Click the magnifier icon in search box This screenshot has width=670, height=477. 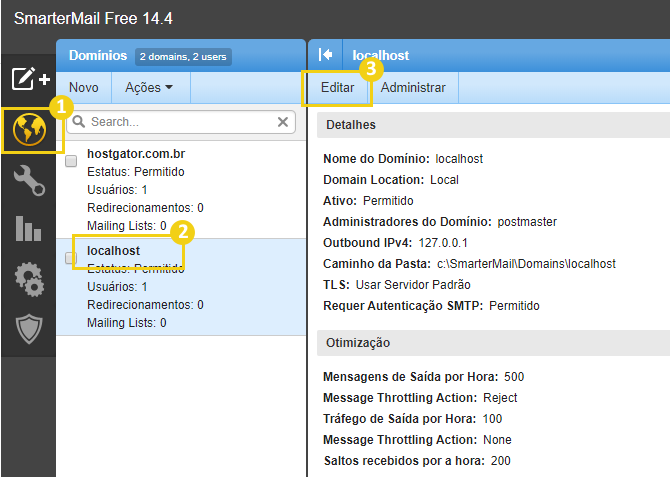point(79,121)
